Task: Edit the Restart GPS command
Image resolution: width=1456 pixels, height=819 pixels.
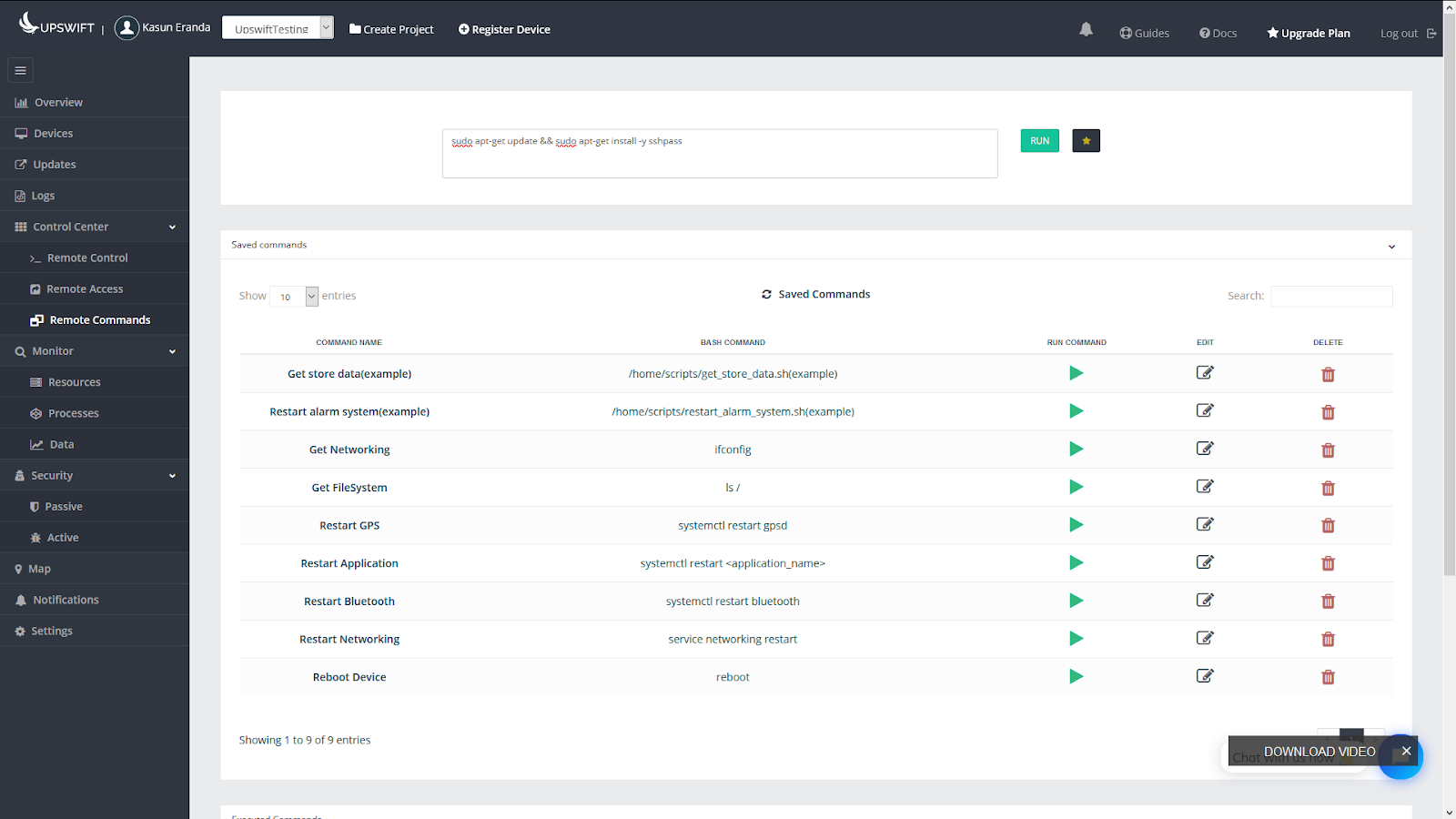Action: 1205,524
